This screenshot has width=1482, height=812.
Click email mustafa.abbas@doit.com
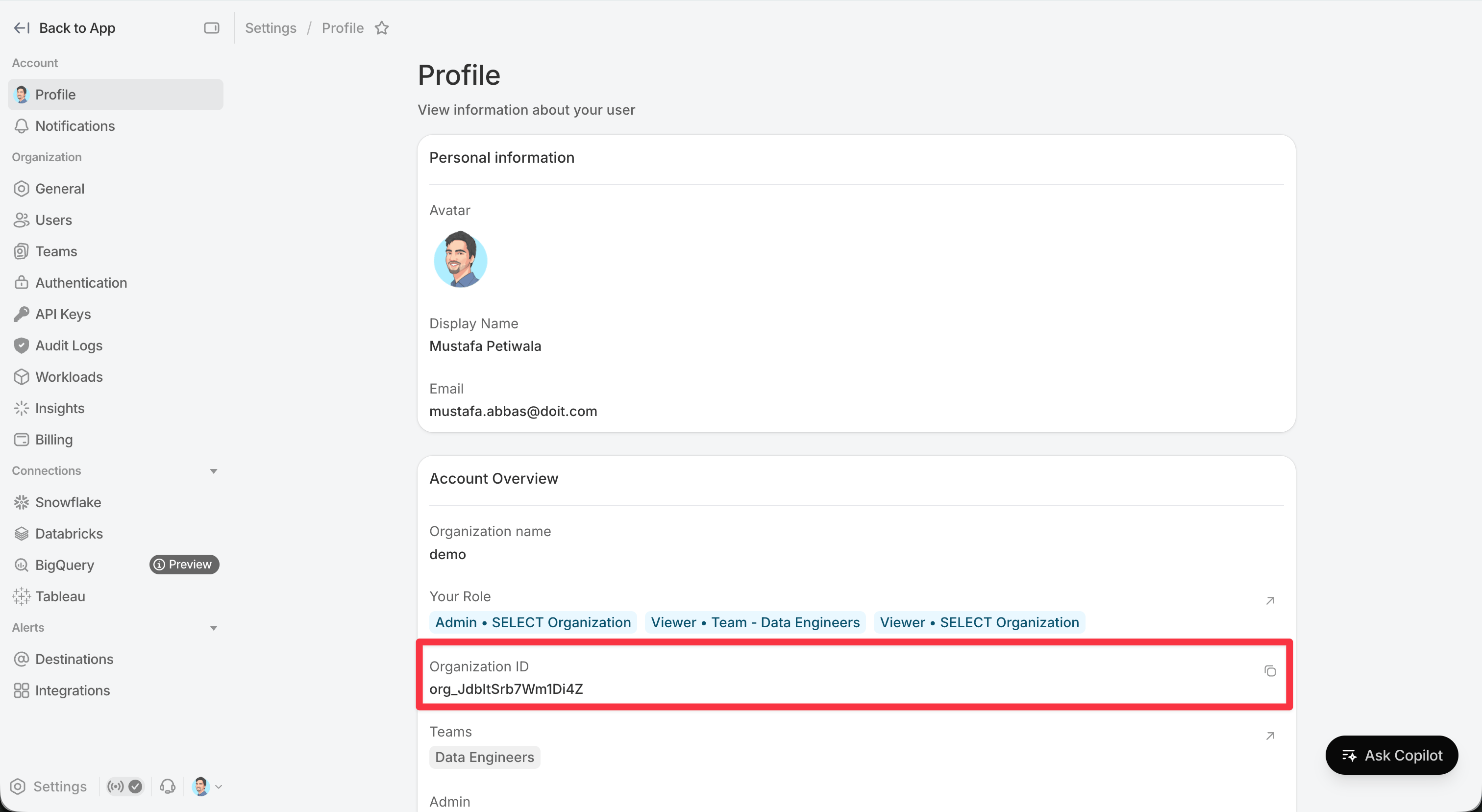[513, 411]
